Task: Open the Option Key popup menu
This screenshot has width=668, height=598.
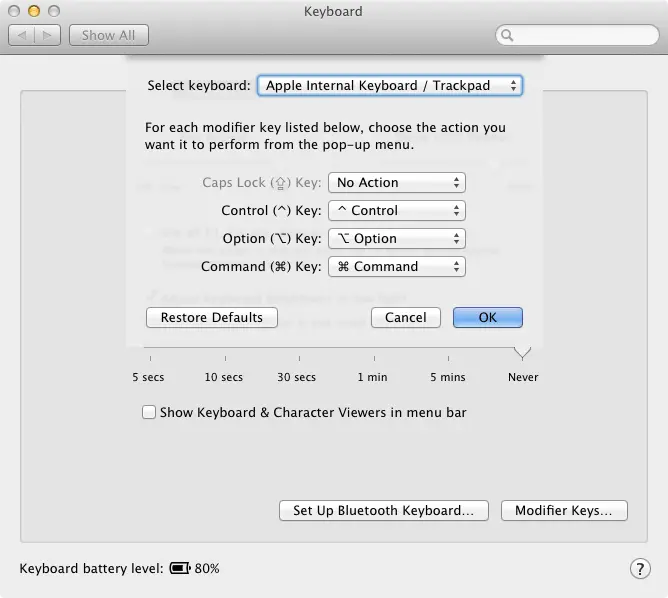Action: tap(397, 239)
